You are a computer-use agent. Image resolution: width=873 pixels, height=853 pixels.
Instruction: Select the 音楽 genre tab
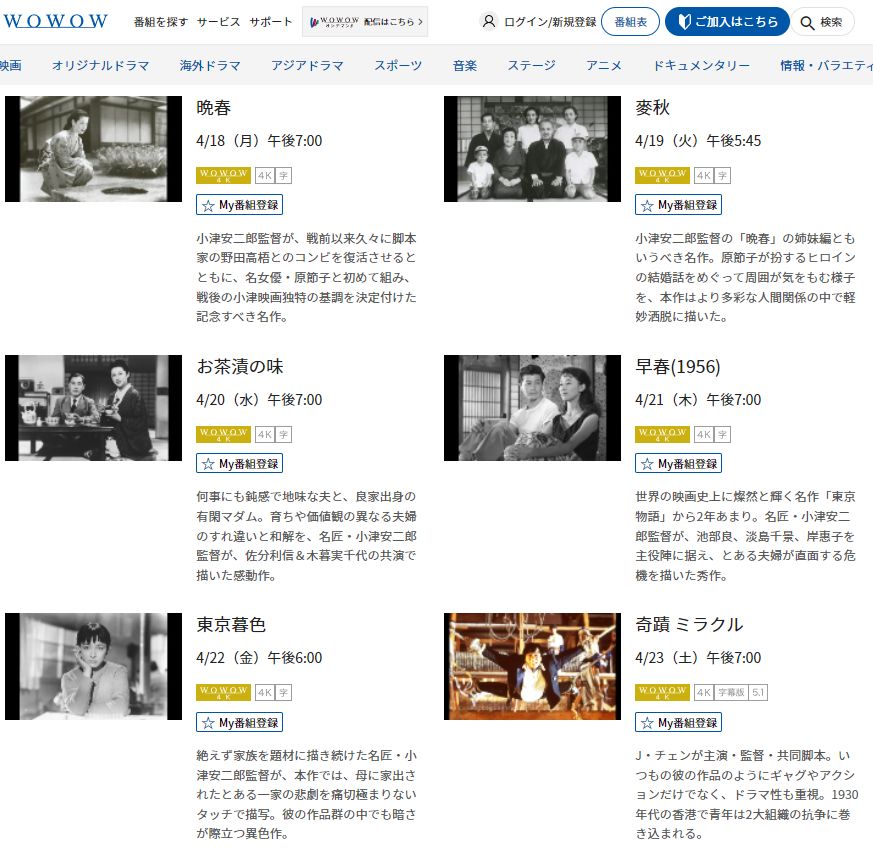click(x=465, y=65)
